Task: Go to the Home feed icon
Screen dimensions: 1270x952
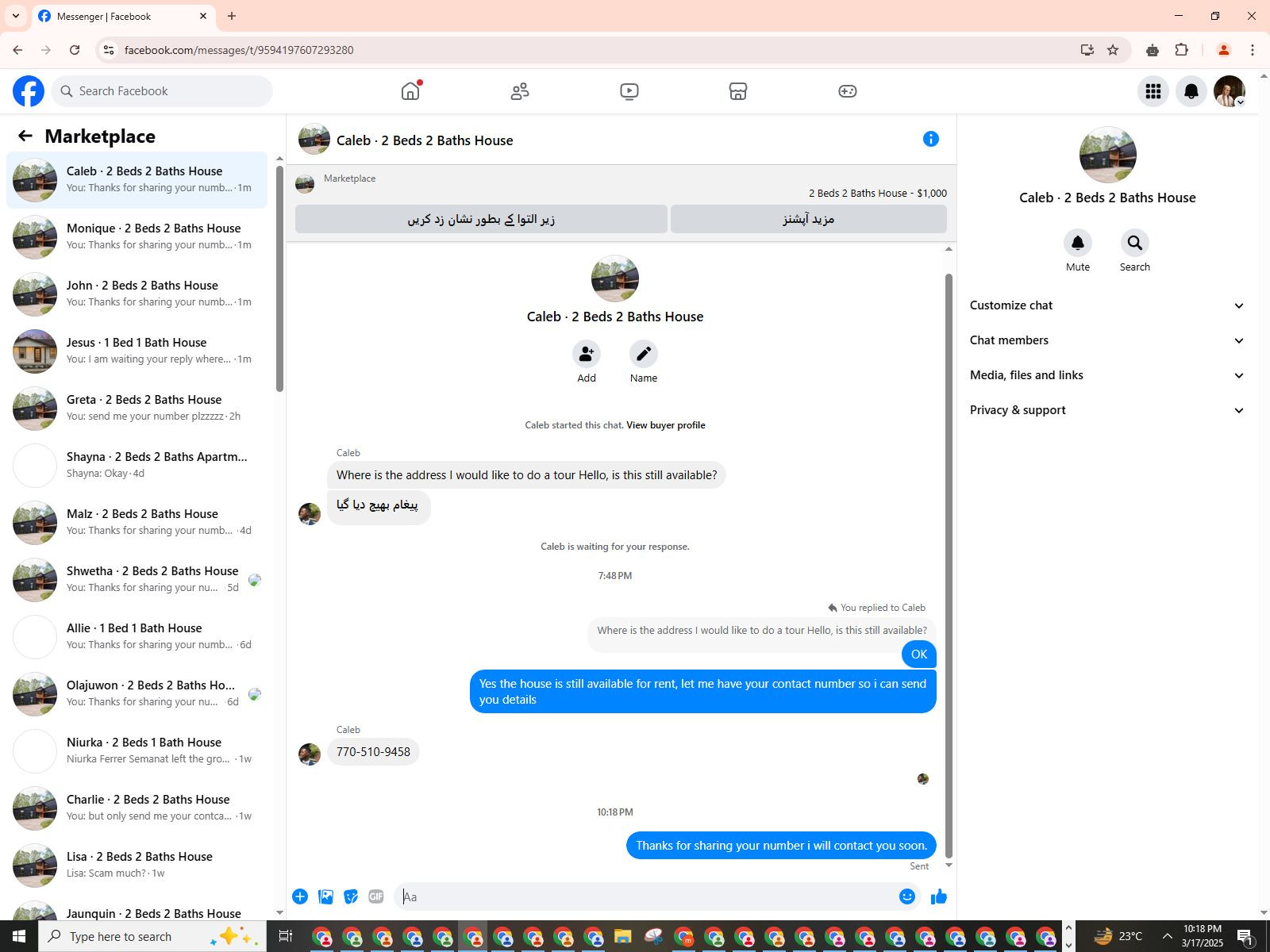Action: pyautogui.click(x=410, y=91)
